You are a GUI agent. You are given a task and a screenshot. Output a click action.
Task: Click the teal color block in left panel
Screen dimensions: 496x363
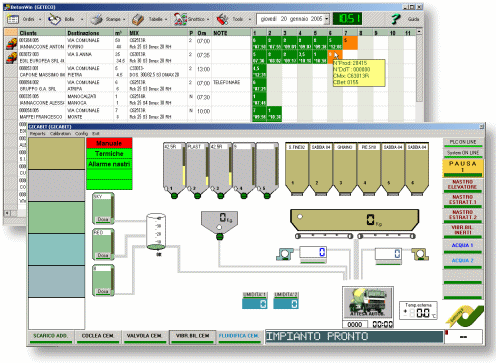pos(56,249)
